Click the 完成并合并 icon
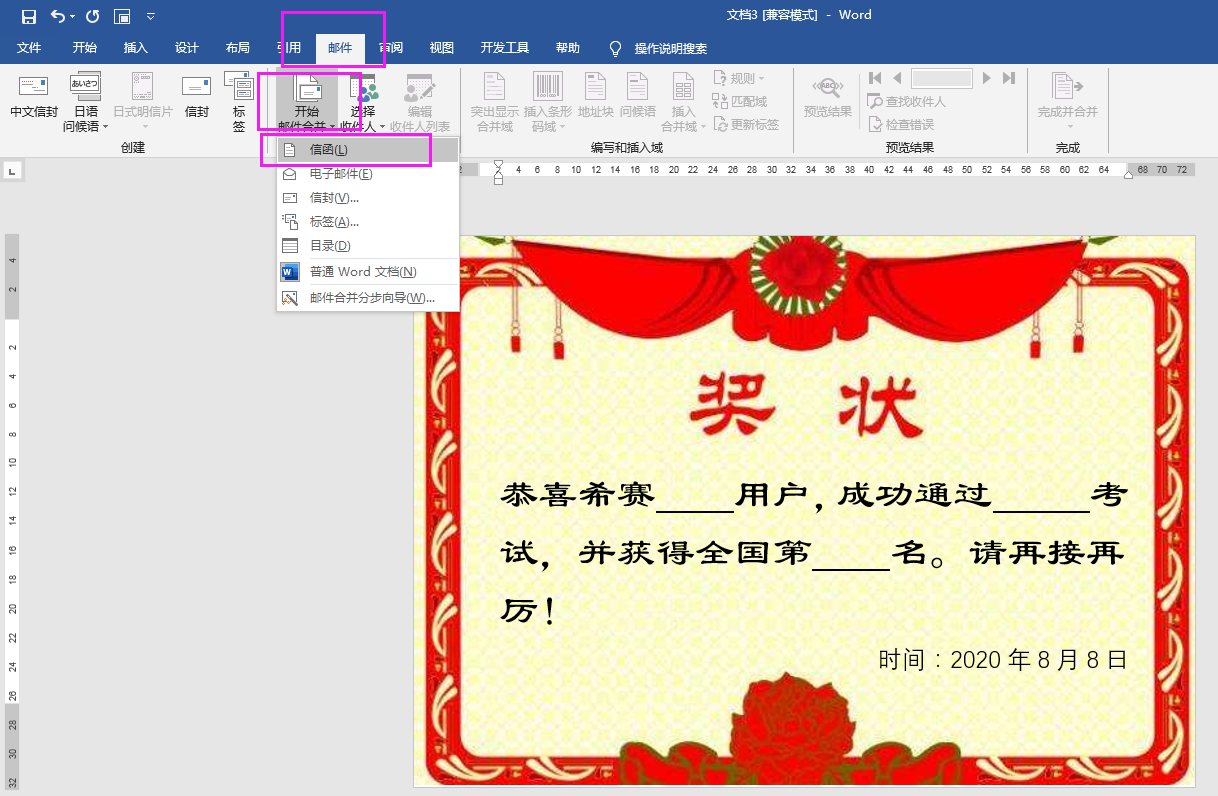 coord(1068,100)
